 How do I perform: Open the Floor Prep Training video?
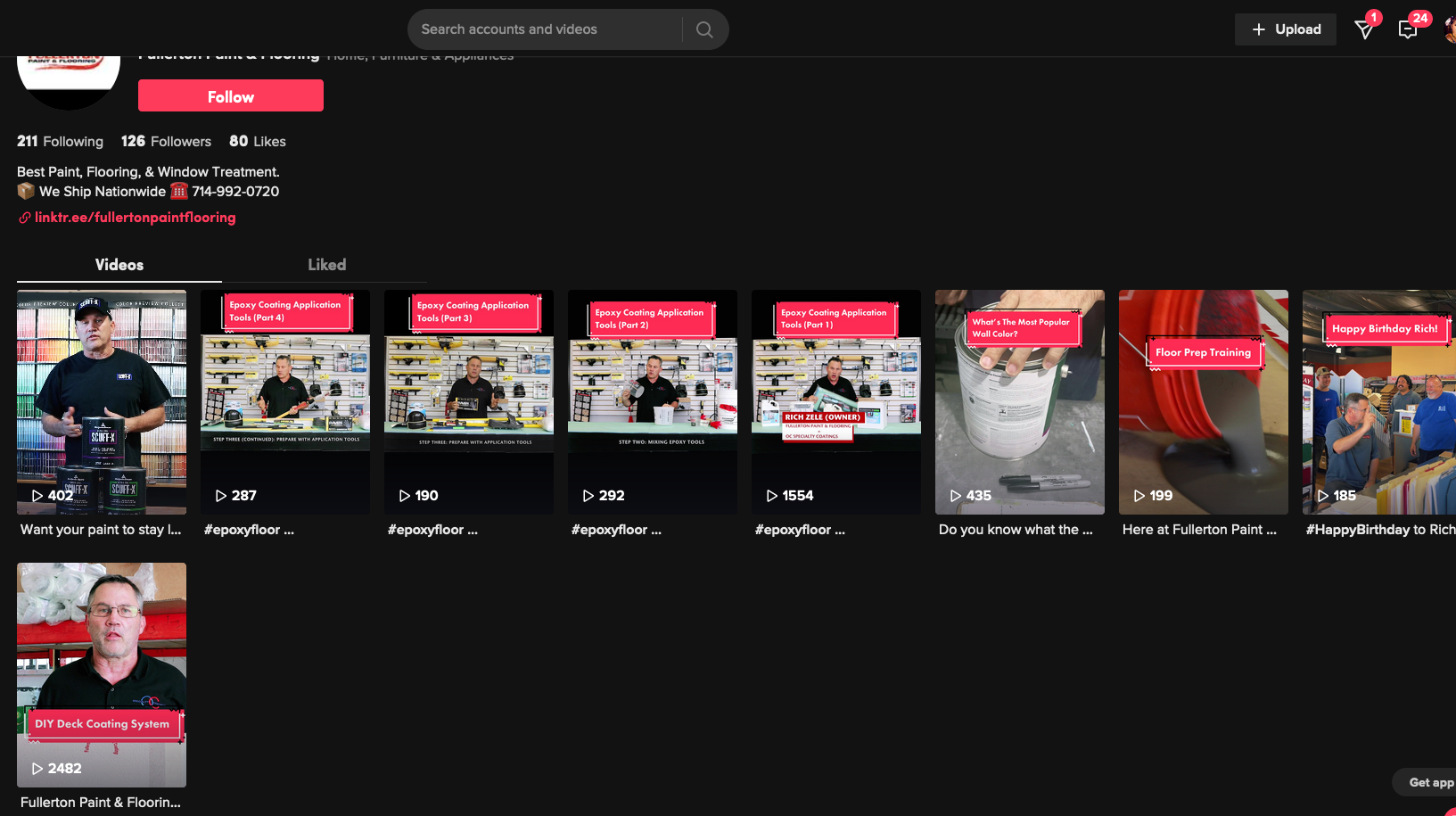1204,402
